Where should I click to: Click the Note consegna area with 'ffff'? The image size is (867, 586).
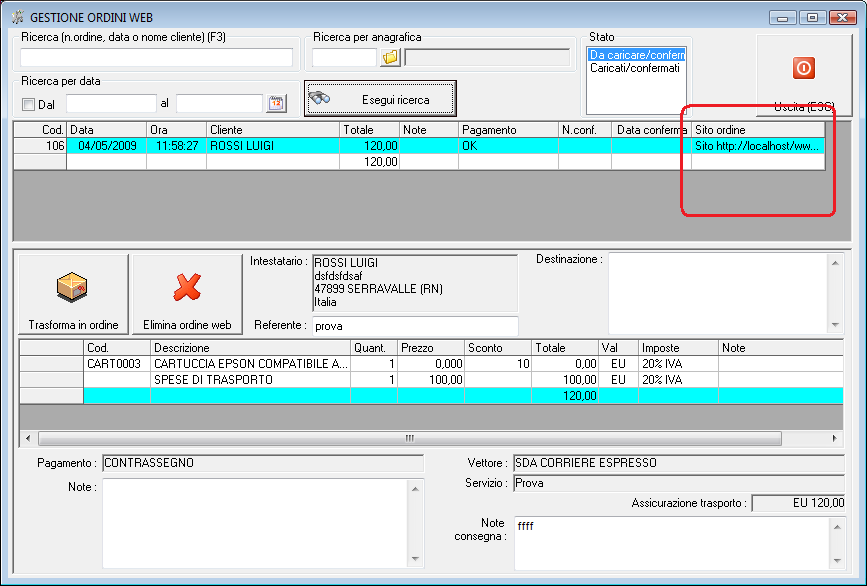pos(672,543)
